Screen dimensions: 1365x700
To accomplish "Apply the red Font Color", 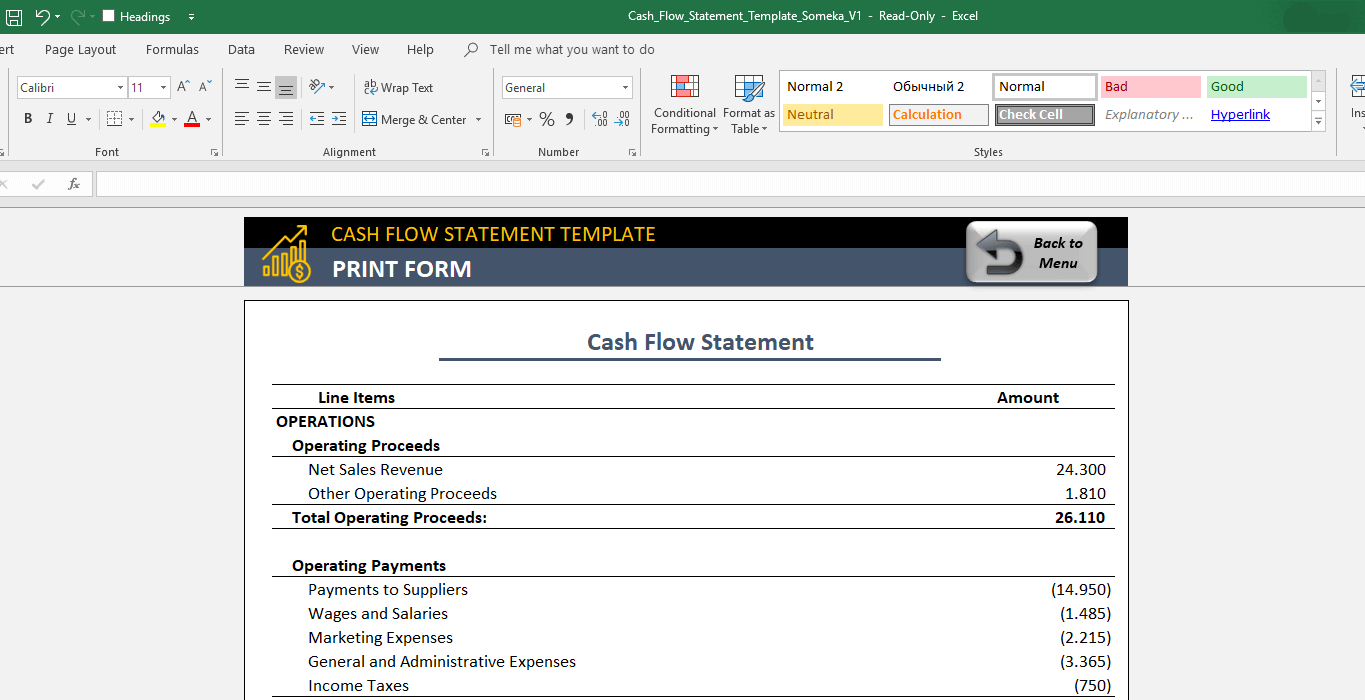I will tap(192, 119).
